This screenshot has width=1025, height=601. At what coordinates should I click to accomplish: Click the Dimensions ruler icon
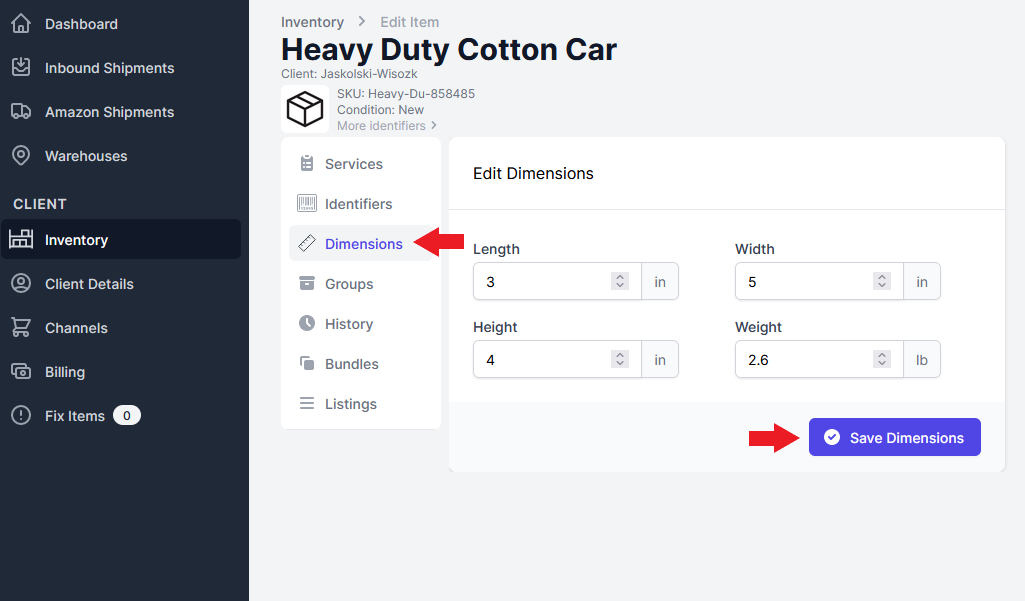point(307,243)
